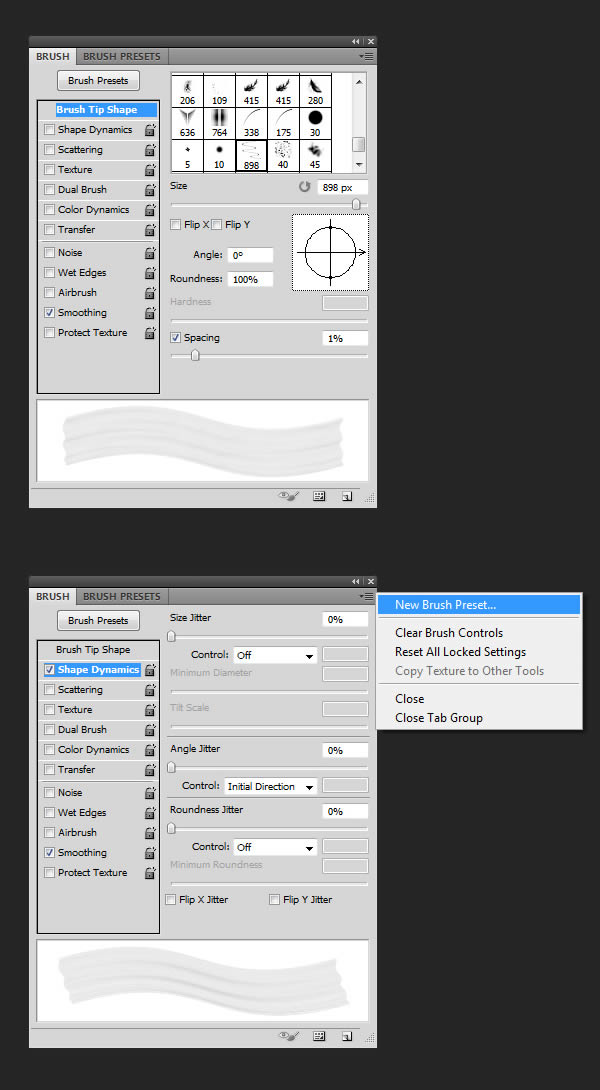The width and height of the screenshot is (600, 1090).
Task: Create new brush icon in Size Jitter panel
Action: click(346, 1036)
